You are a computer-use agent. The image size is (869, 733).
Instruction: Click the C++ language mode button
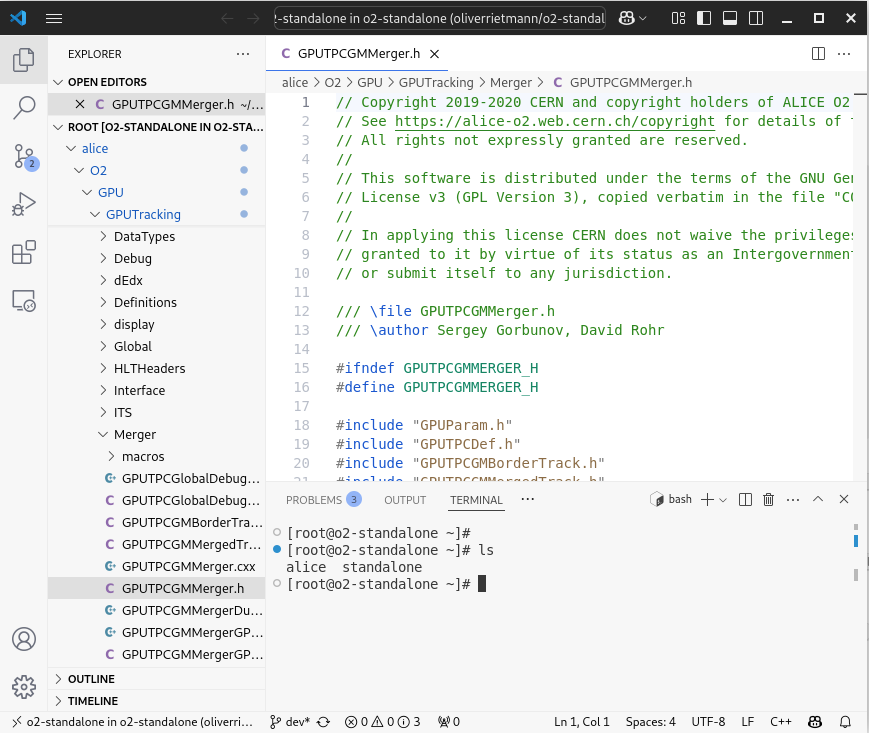point(780,721)
